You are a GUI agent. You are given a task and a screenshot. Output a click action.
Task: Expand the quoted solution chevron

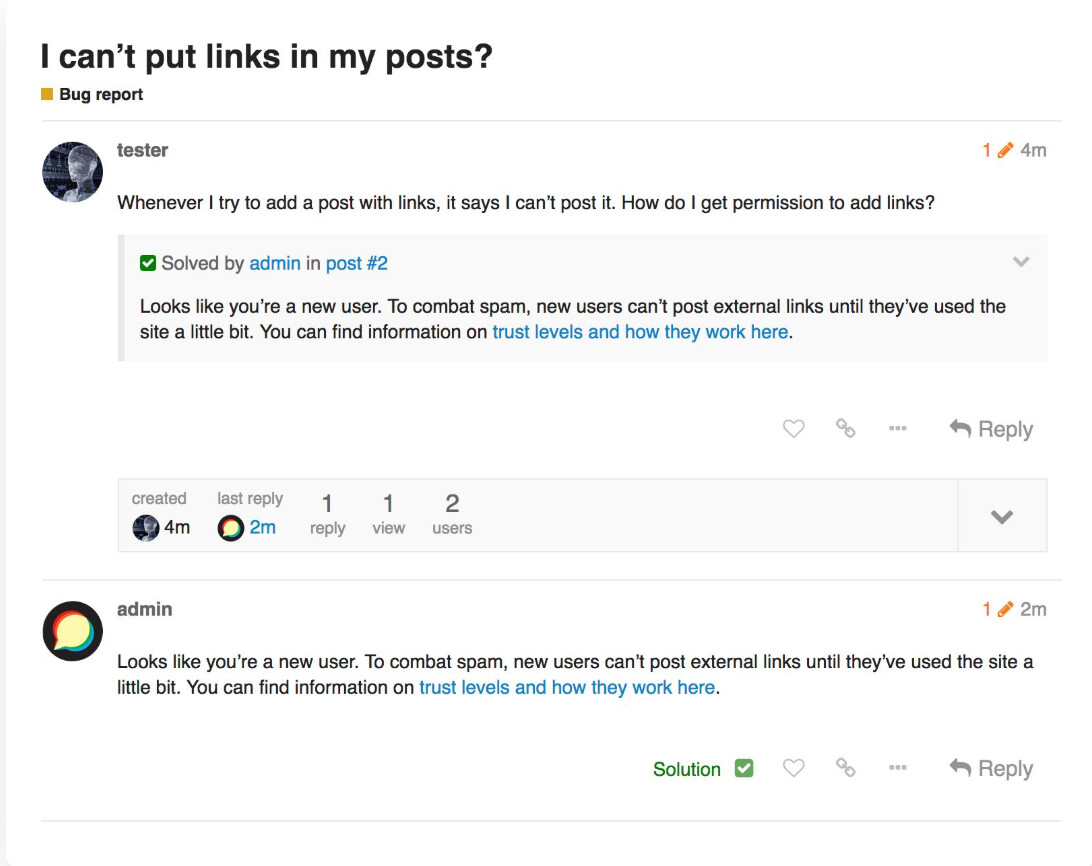[1021, 262]
